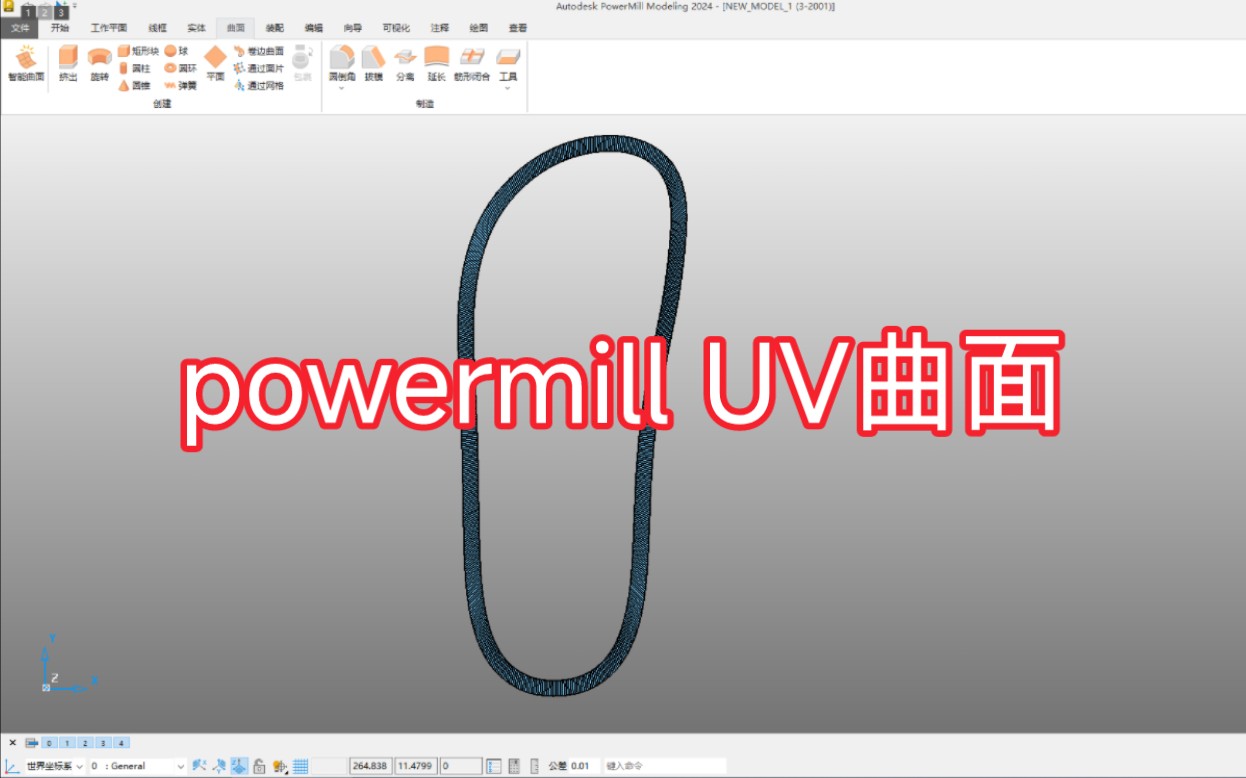Click the 键入命令 command input box
This screenshot has width=1246, height=778.
pyautogui.click(x=664, y=766)
